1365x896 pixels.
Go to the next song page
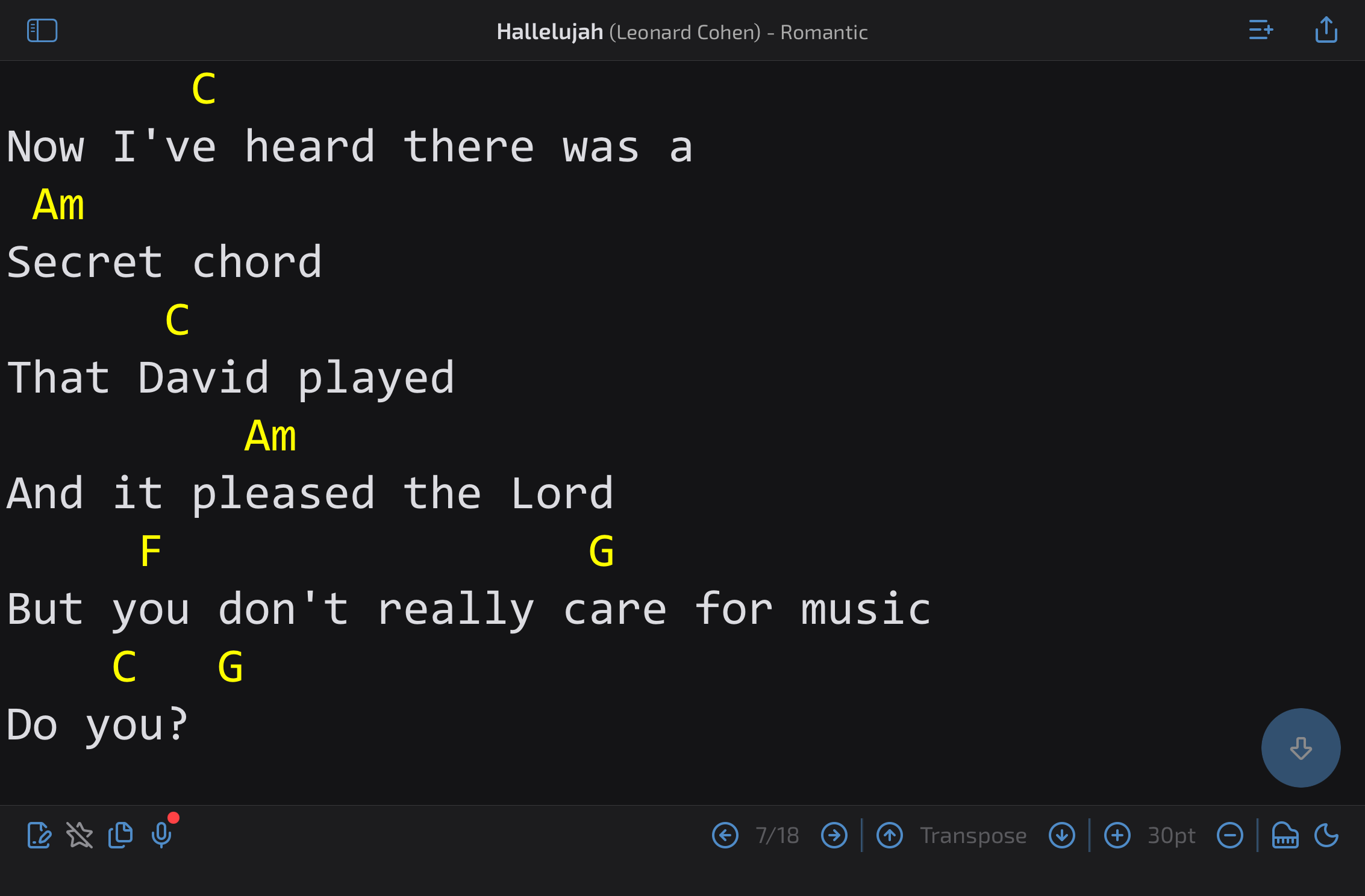click(x=834, y=836)
